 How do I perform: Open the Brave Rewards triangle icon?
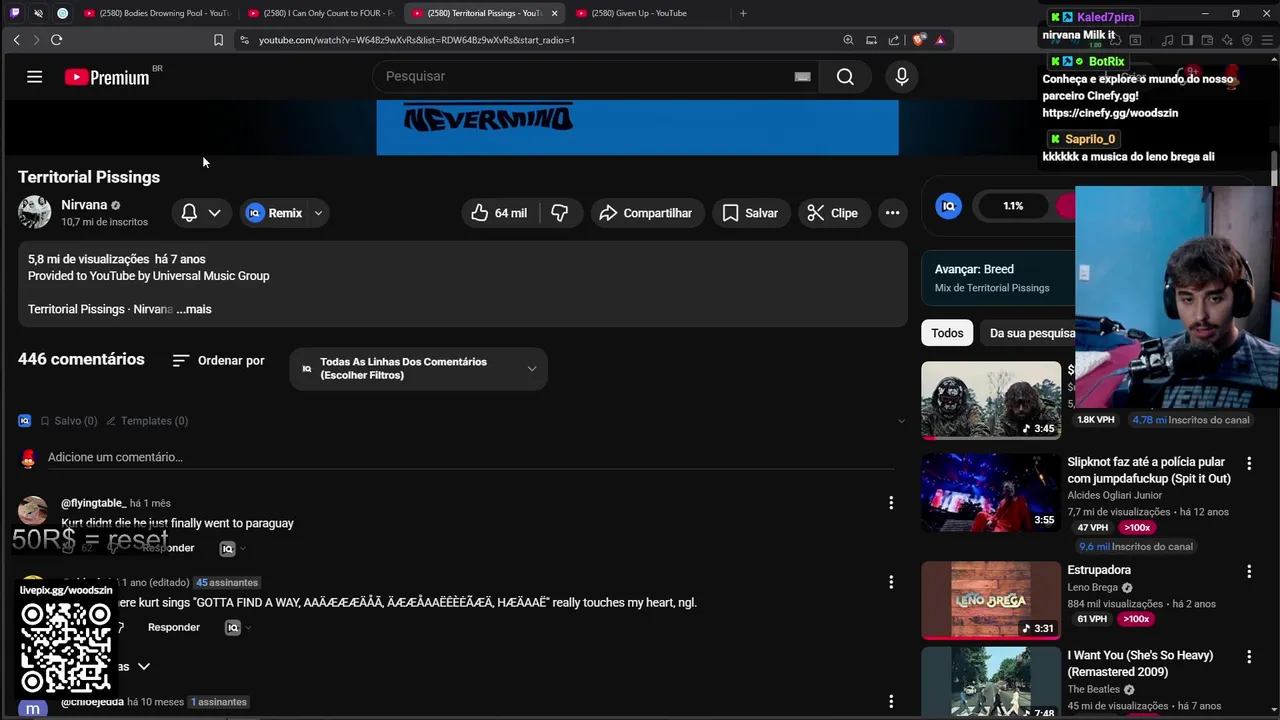coord(940,40)
